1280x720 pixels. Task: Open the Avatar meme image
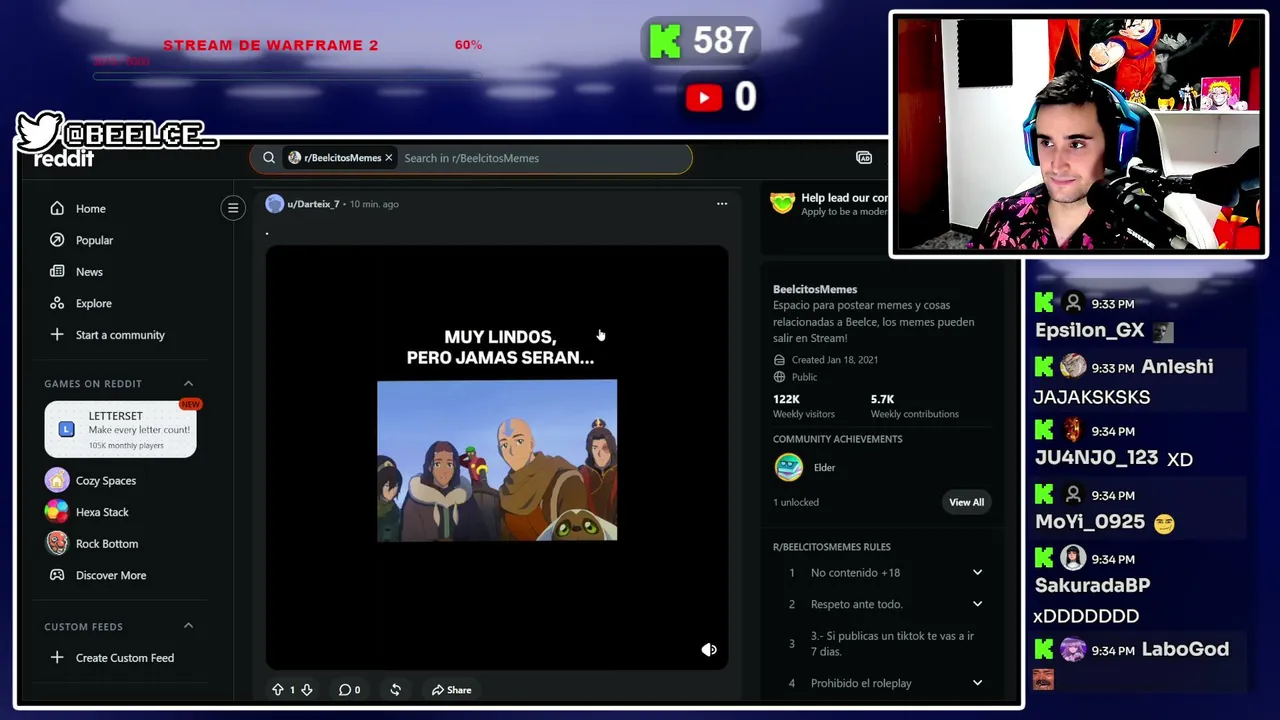(497, 460)
